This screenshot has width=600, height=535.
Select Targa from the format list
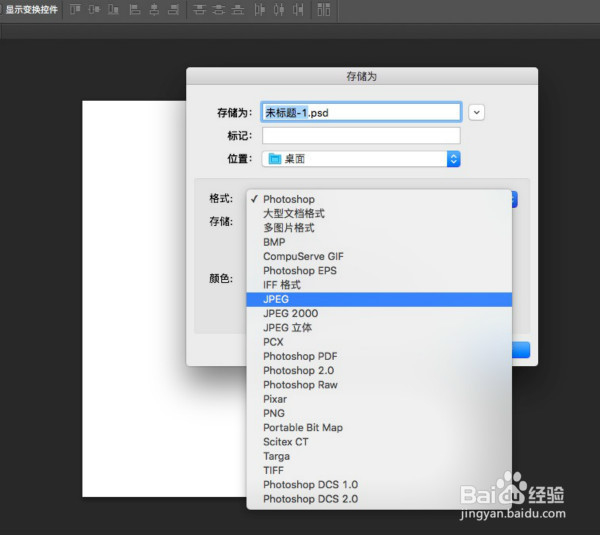(x=379, y=456)
